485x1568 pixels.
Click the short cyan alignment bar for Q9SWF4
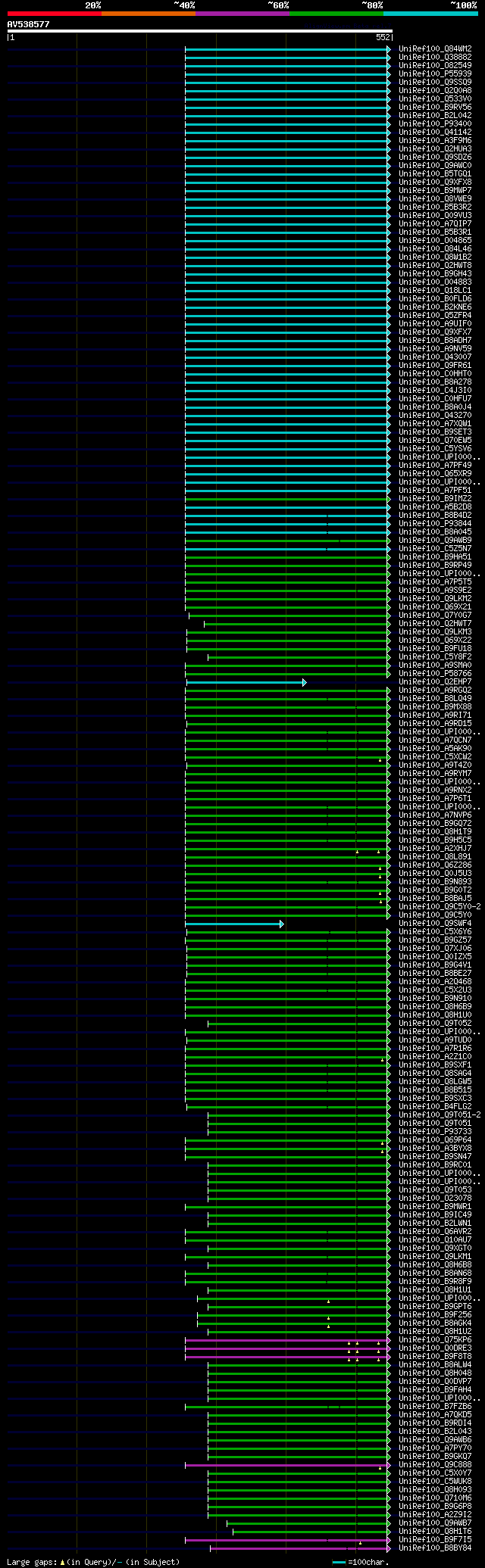point(235,924)
